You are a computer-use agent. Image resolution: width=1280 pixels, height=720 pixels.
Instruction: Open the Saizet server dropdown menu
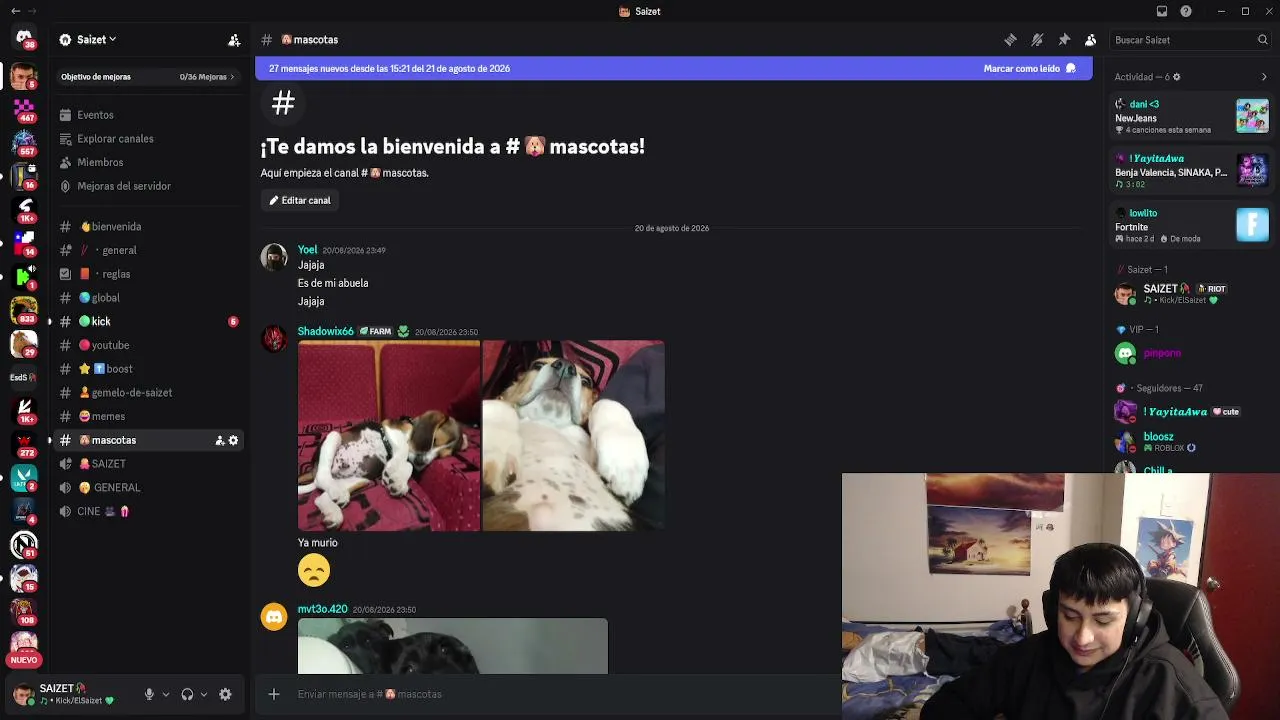click(88, 40)
